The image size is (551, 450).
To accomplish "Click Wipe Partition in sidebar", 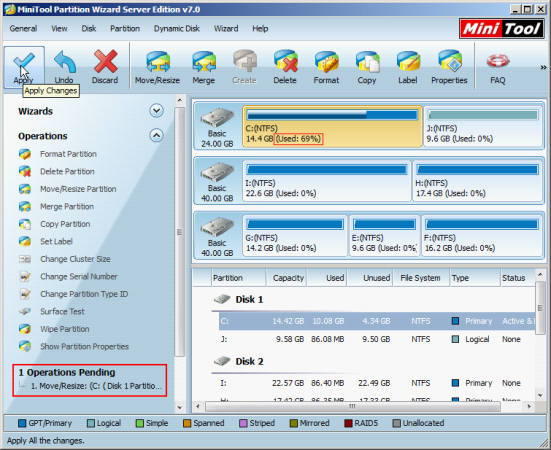I will [65, 329].
